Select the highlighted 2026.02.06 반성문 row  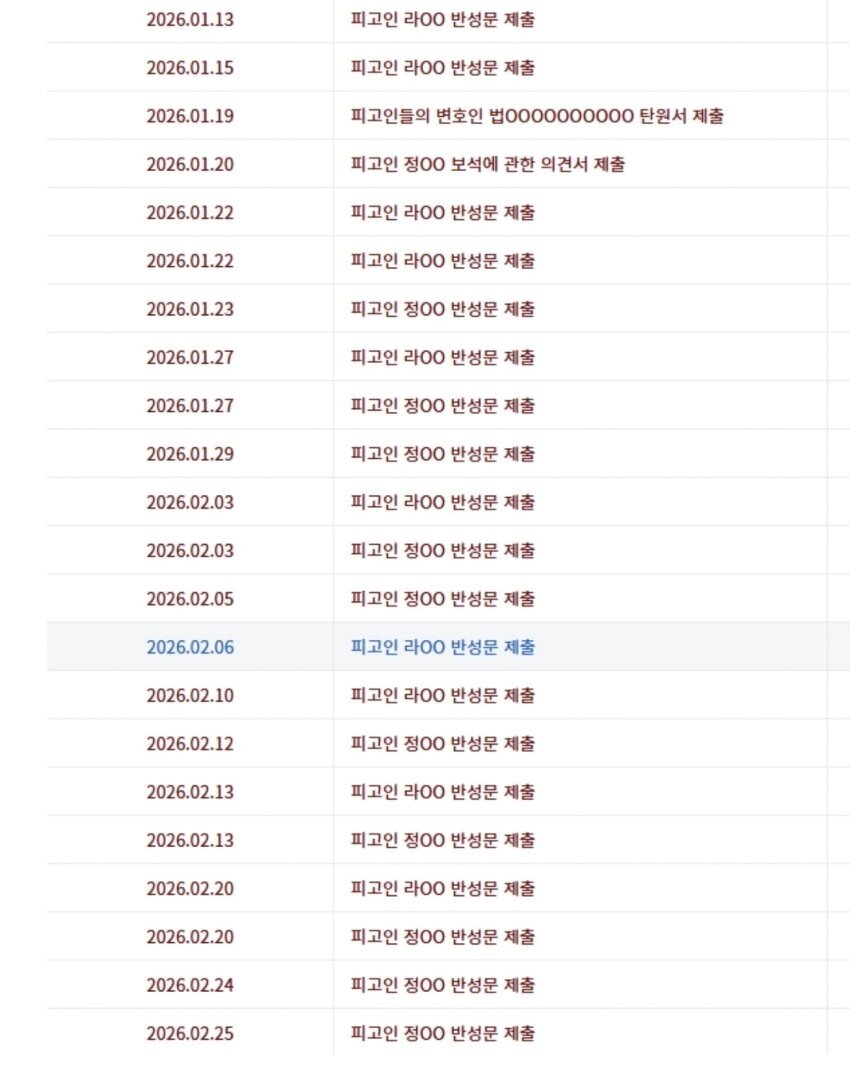(442, 647)
